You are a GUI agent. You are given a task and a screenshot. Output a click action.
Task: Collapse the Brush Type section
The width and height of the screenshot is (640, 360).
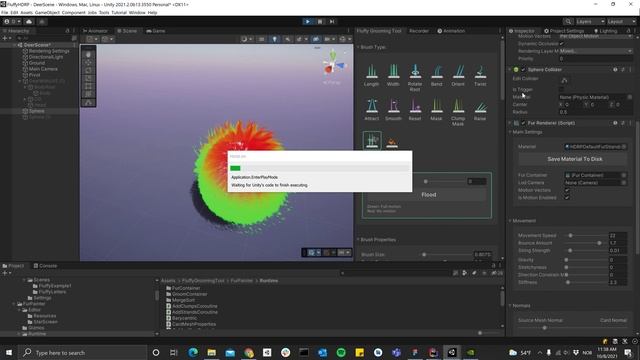coord(358,47)
